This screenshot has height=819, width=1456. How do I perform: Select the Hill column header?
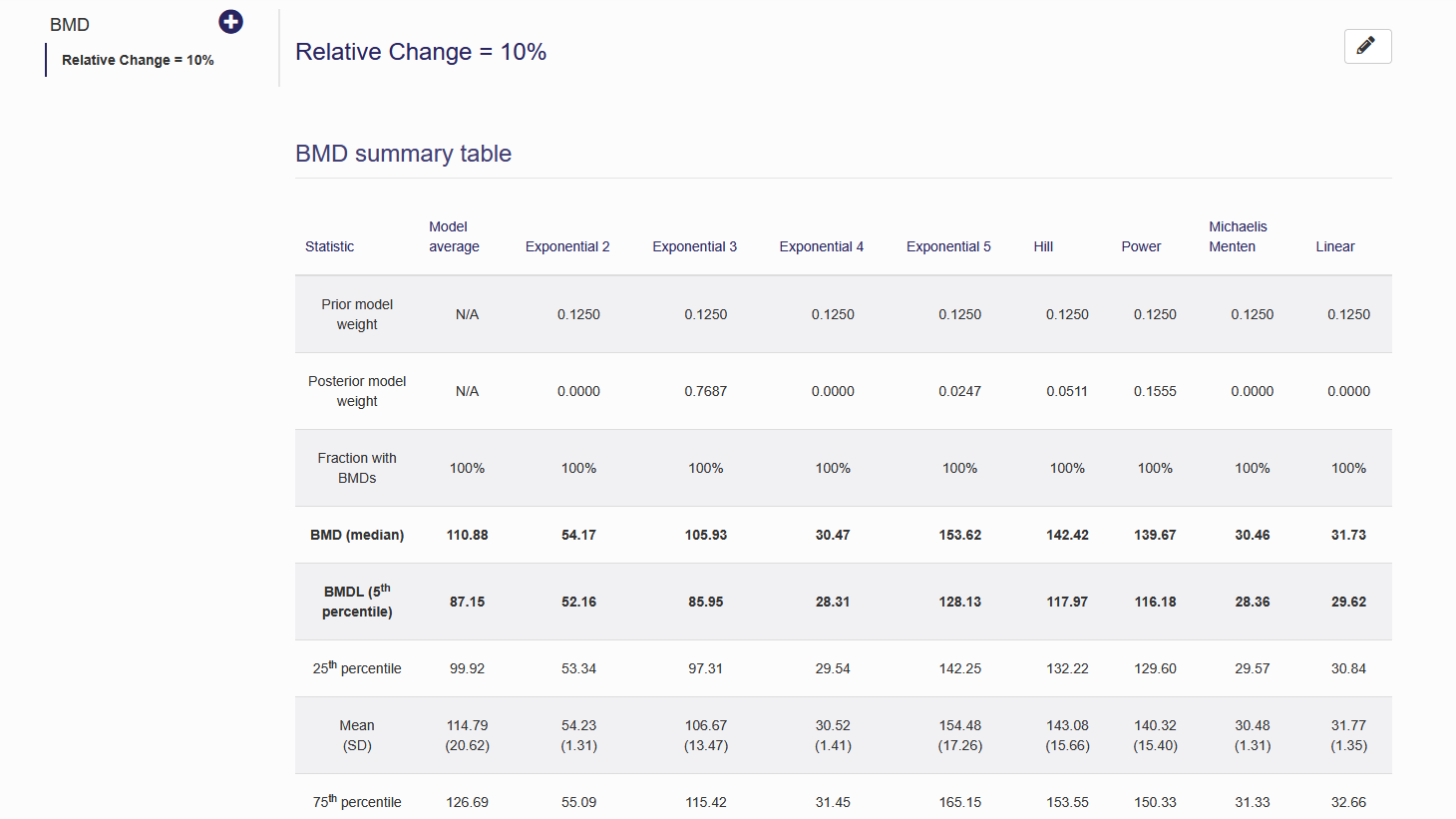(1043, 246)
